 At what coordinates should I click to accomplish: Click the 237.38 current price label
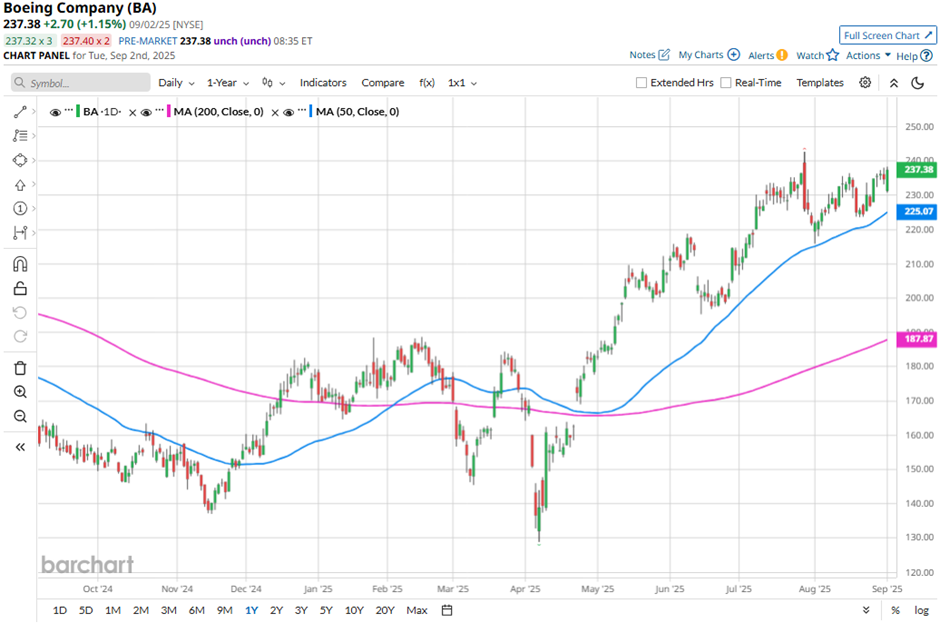(x=917, y=170)
